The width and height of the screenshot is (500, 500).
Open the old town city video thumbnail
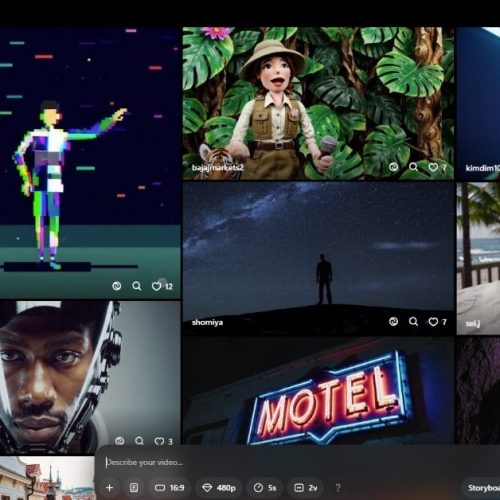pyautogui.click(x=47, y=478)
